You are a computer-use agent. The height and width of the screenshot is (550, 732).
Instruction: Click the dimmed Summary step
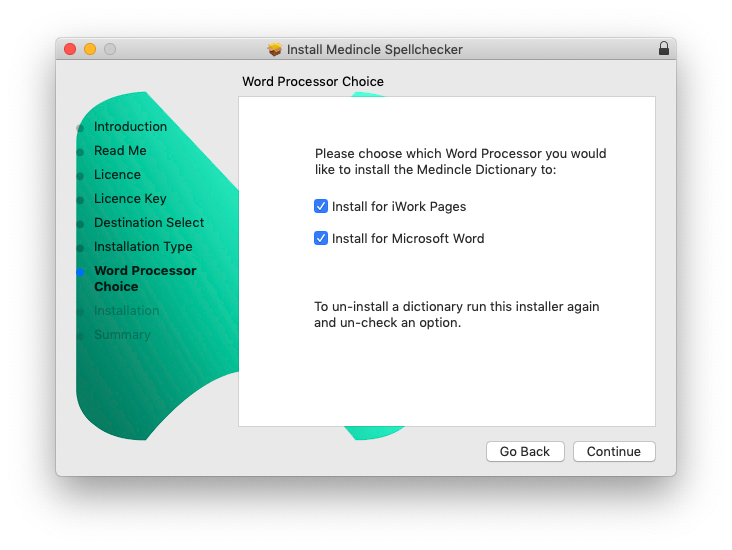point(122,335)
